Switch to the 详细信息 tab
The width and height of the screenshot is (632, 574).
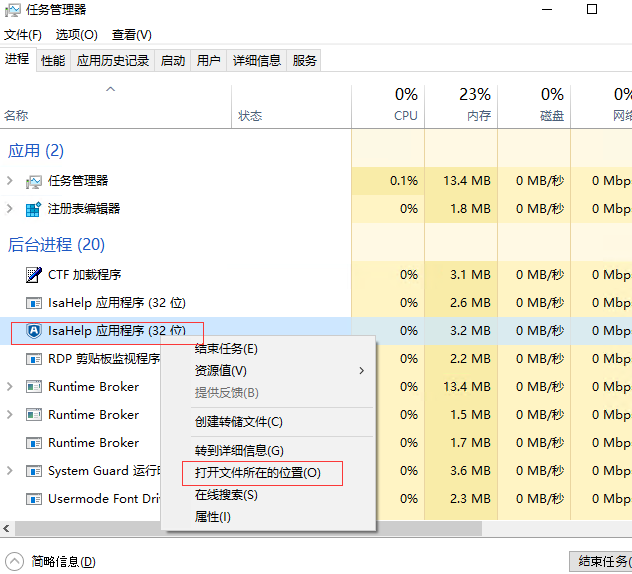point(257,61)
